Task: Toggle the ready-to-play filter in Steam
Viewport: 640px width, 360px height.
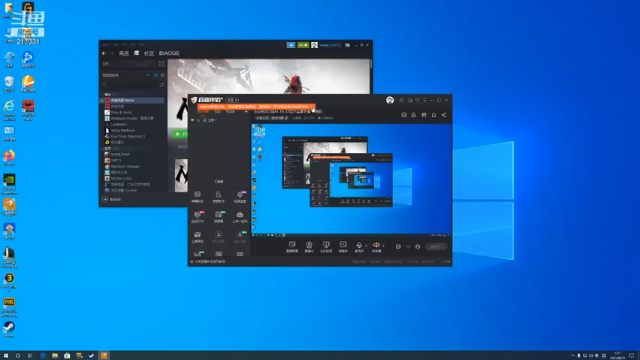Action: click(162, 76)
